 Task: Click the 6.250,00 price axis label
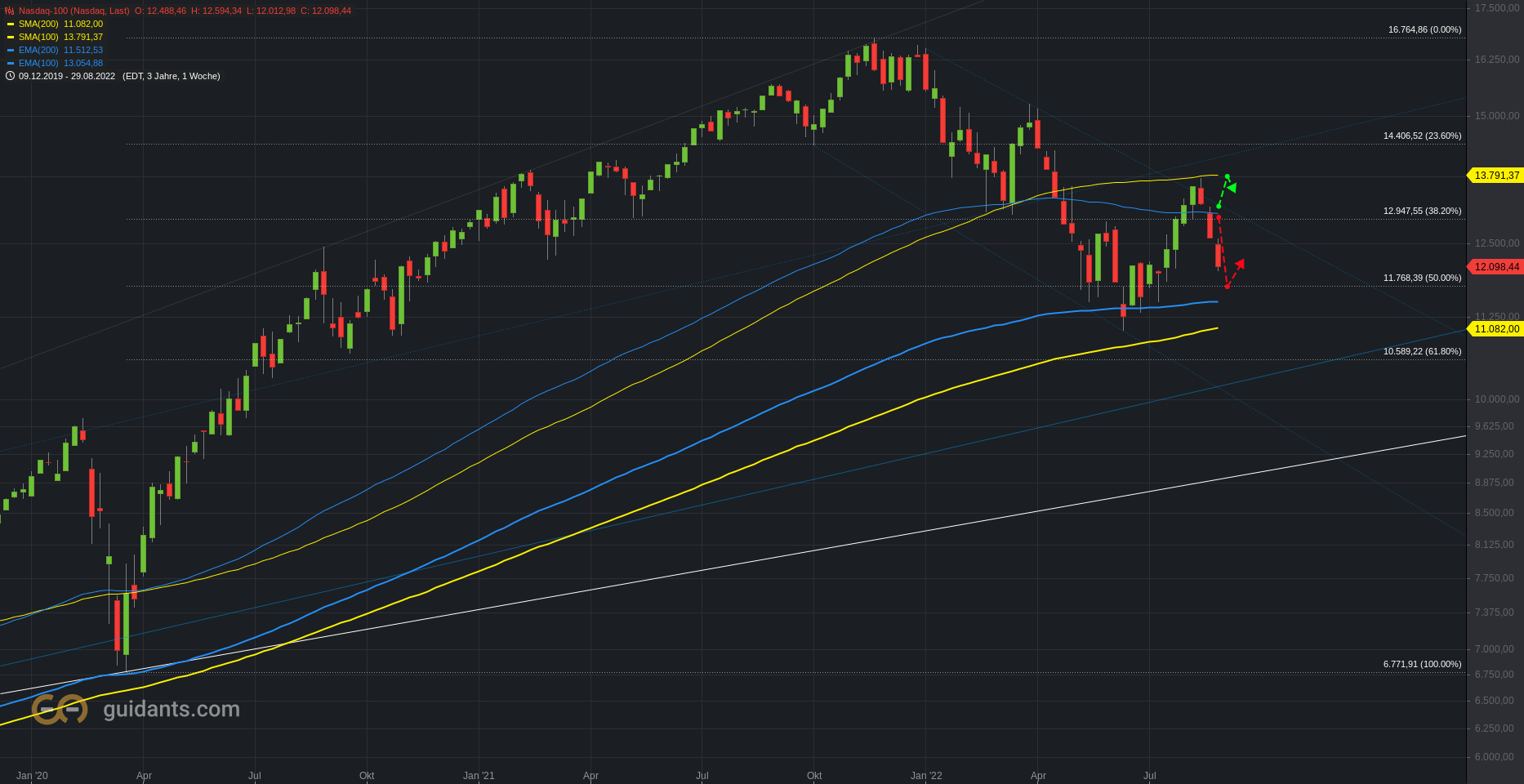tap(1495, 728)
